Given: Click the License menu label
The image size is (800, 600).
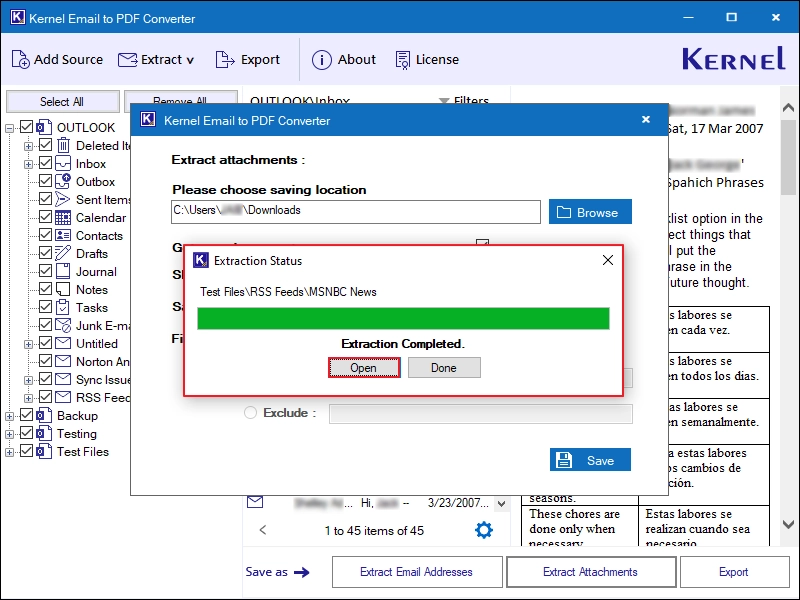Looking at the screenshot, I should click(x=437, y=60).
